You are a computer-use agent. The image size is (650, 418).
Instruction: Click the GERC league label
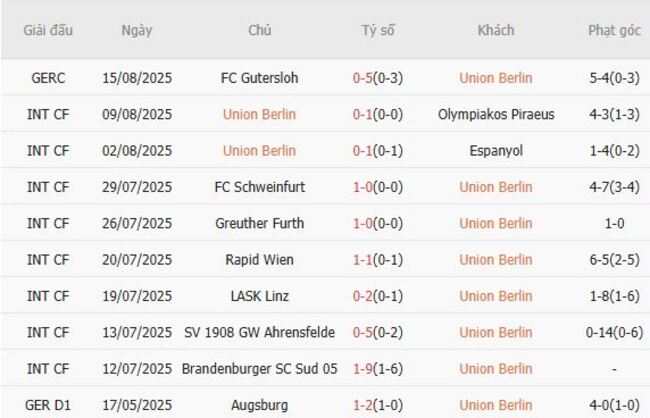click(49, 78)
